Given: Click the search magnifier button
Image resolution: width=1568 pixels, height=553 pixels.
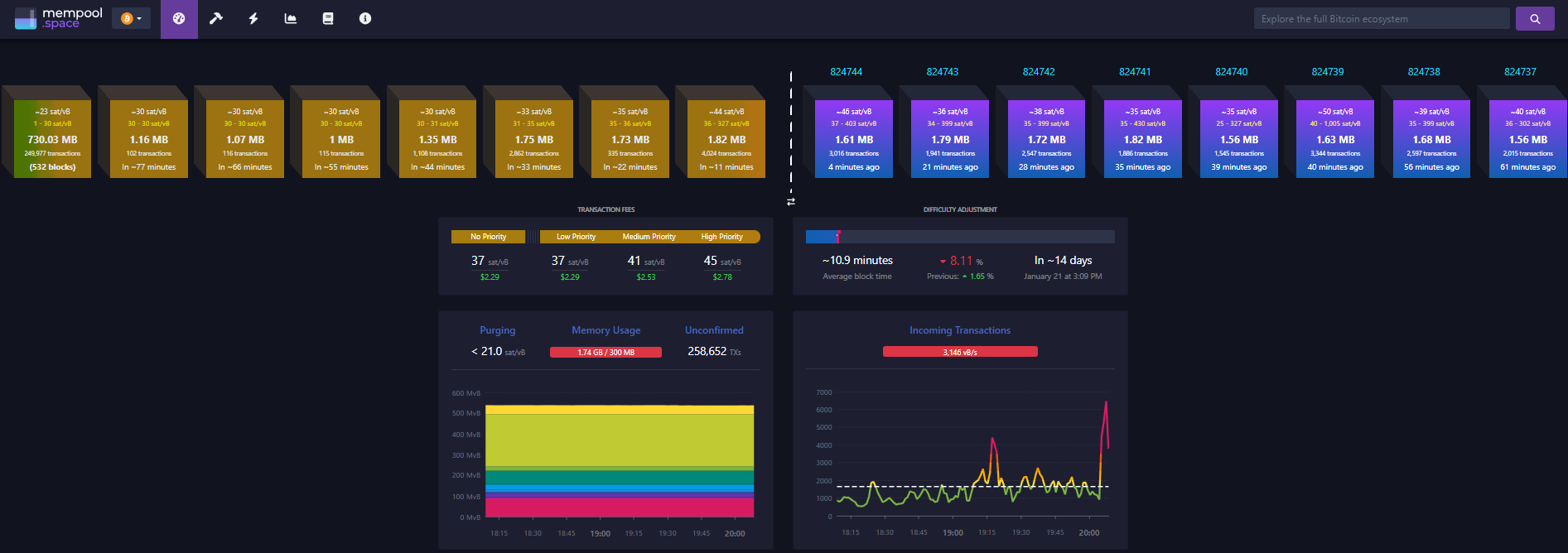Looking at the screenshot, I should pyautogui.click(x=1535, y=18).
